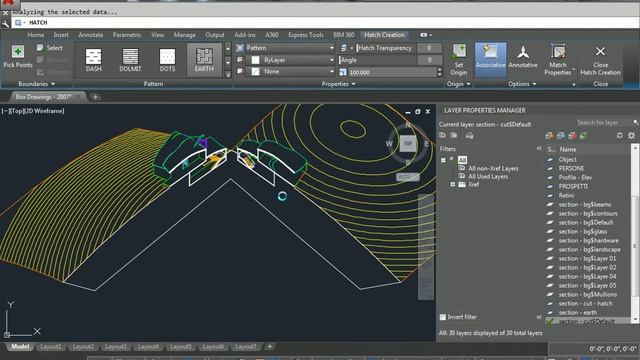Open the Annotate ribbon tab
This screenshot has width=640, height=360.
91,35
